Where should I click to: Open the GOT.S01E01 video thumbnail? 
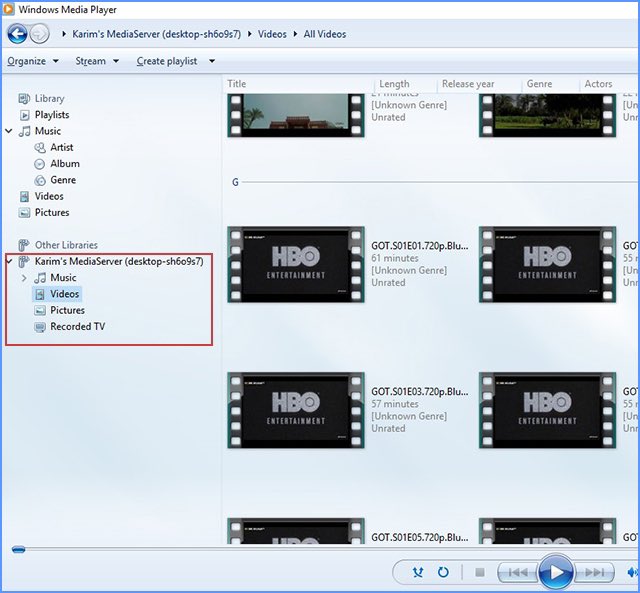296,264
